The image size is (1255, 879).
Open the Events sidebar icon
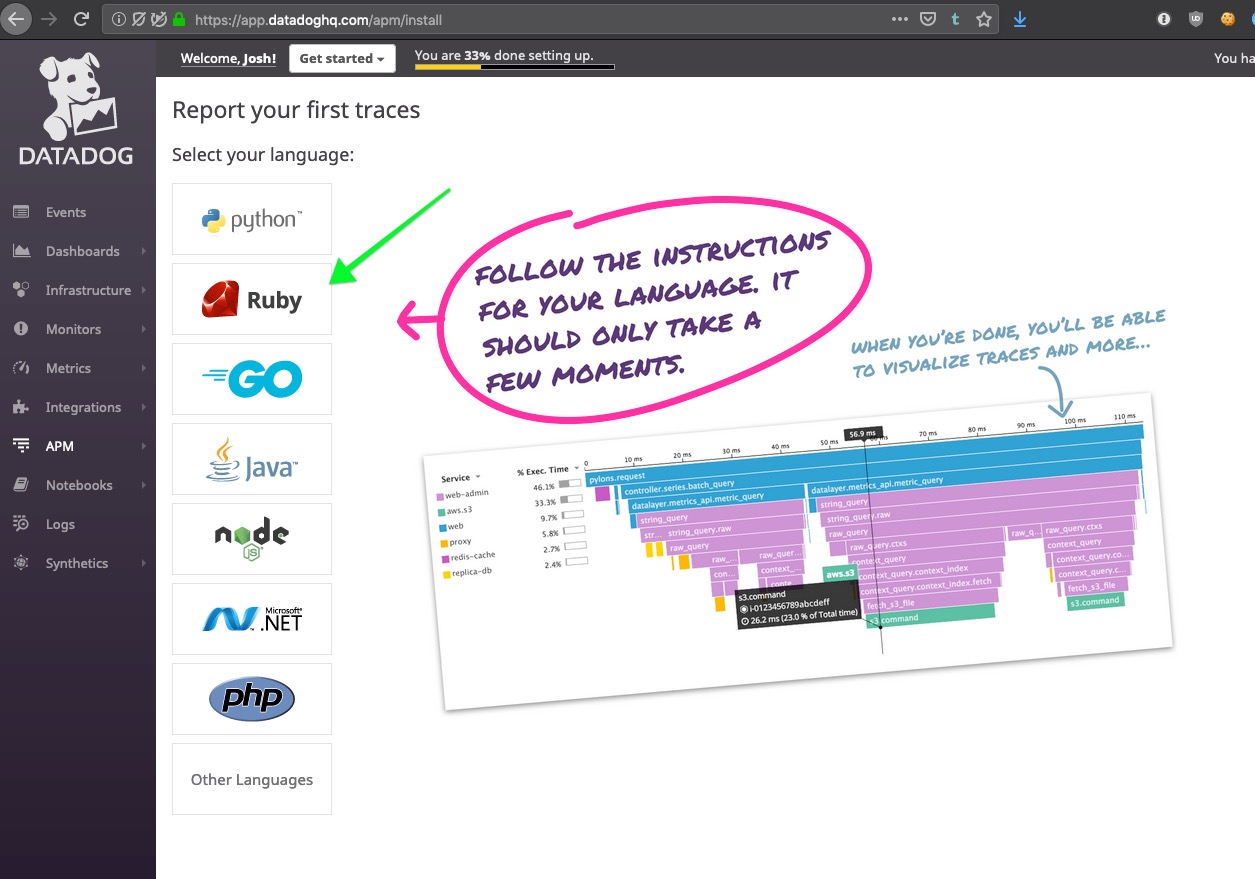click(21, 212)
